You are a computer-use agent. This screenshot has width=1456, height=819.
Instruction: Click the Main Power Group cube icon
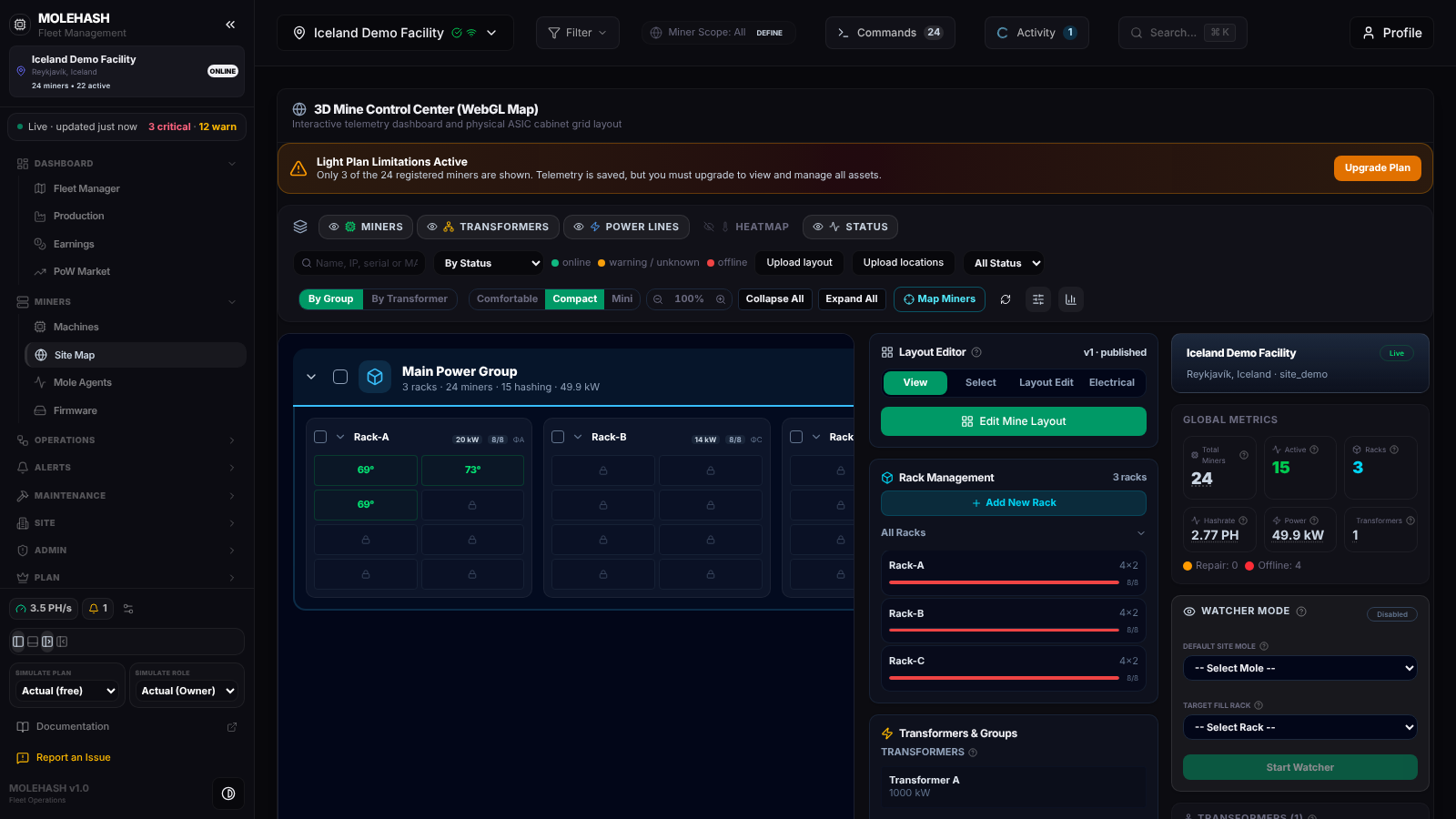click(375, 377)
